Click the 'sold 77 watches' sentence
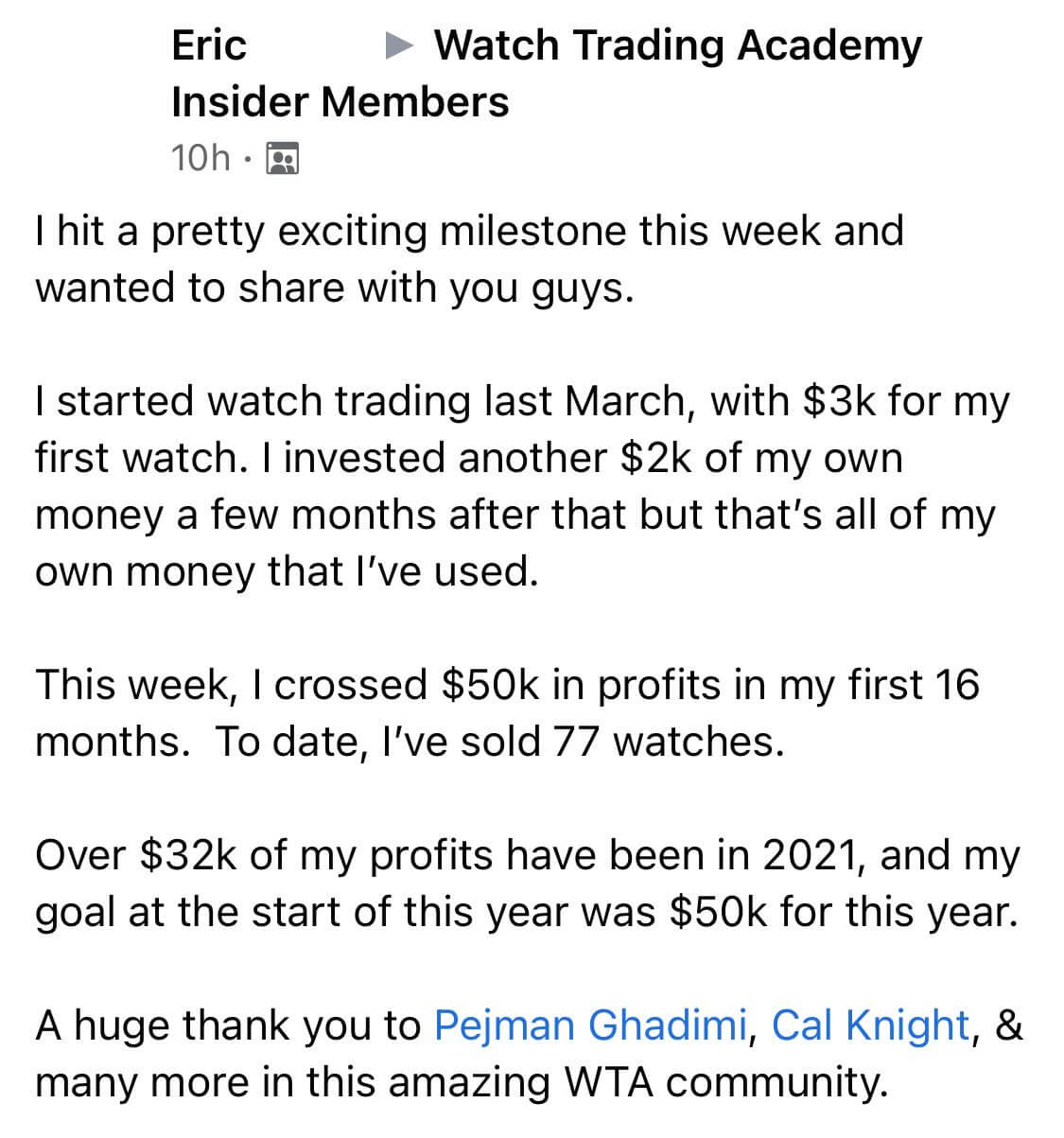1064x1138 pixels. coord(500,742)
